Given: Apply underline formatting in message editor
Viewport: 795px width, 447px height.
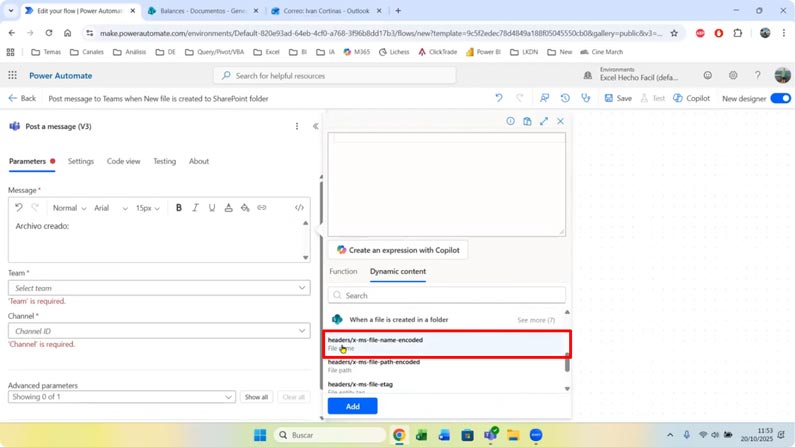Looking at the screenshot, I should pyautogui.click(x=212, y=208).
